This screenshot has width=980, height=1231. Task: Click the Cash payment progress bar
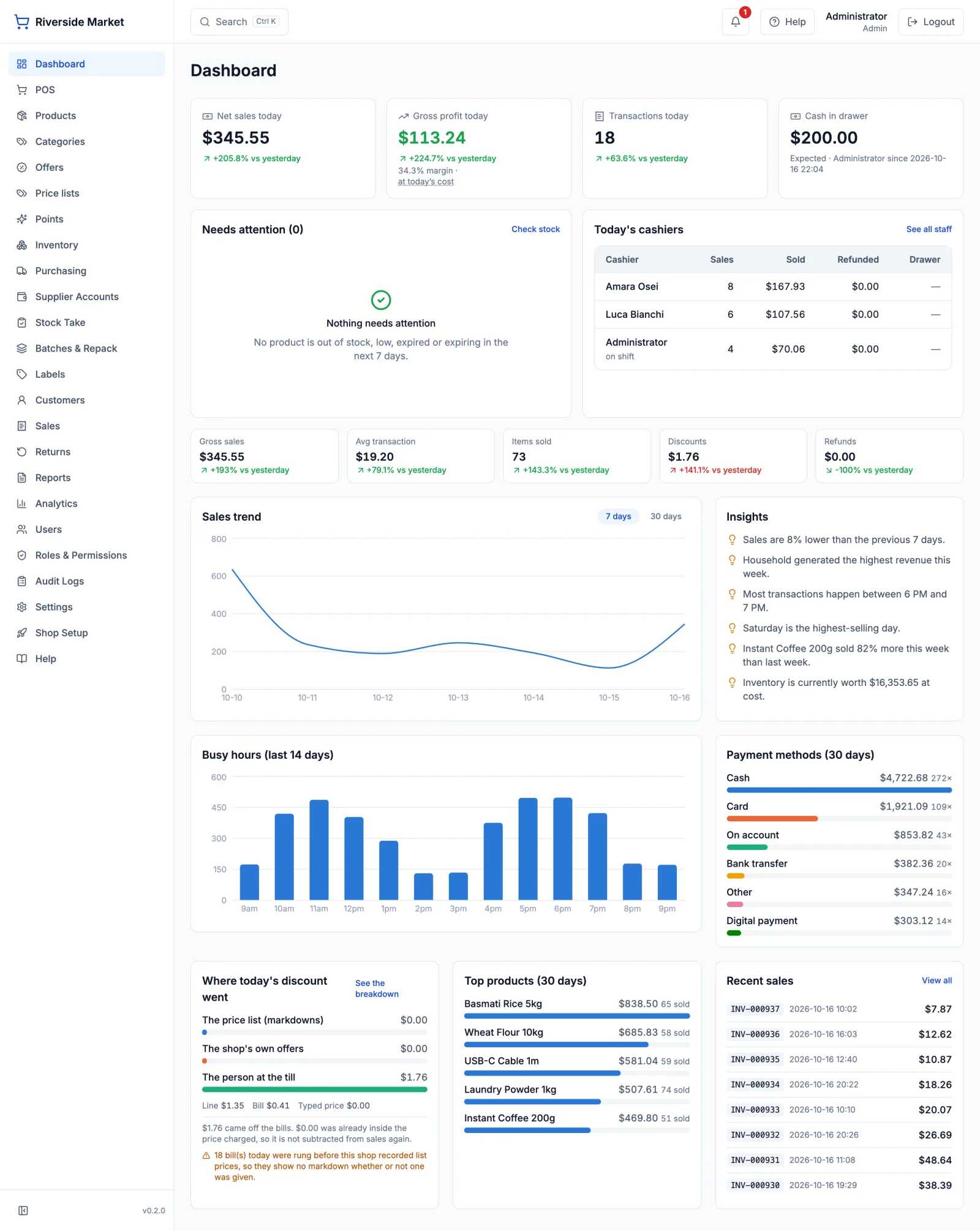839,790
